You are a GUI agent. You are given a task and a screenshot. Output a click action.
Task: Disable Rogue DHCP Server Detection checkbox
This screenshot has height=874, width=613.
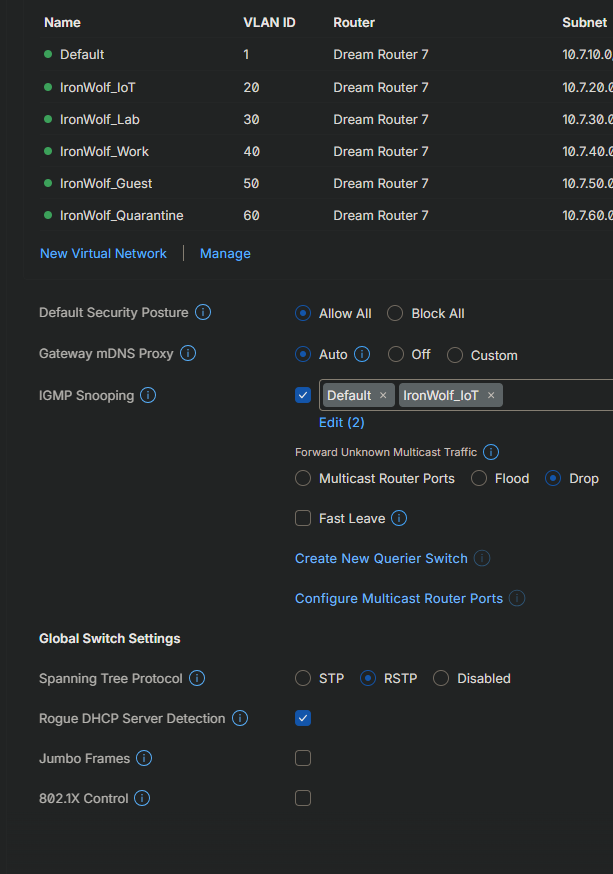(x=303, y=718)
